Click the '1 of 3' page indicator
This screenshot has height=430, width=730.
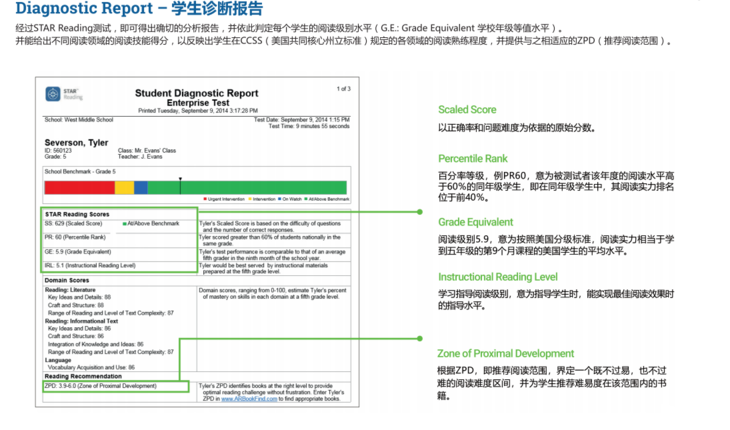[344, 89]
